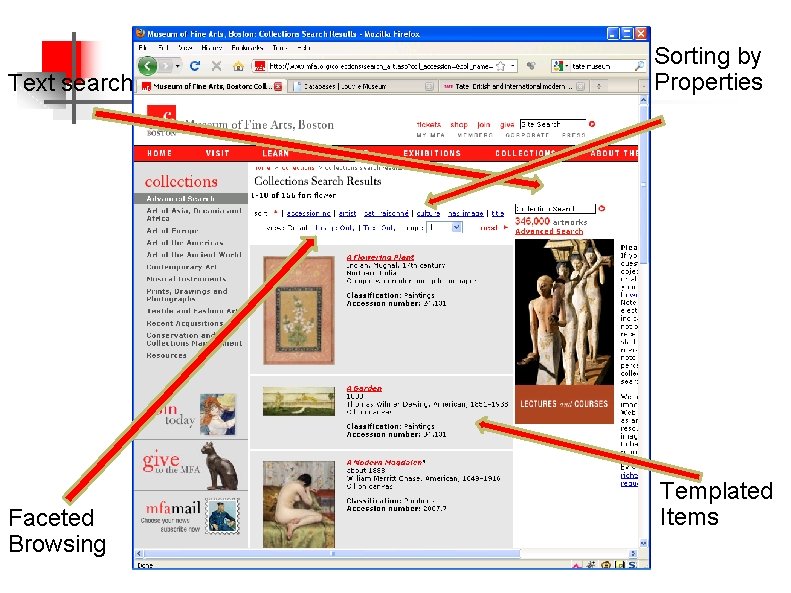Click the tickets link
The width and height of the screenshot is (791, 593).
point(429,125)
